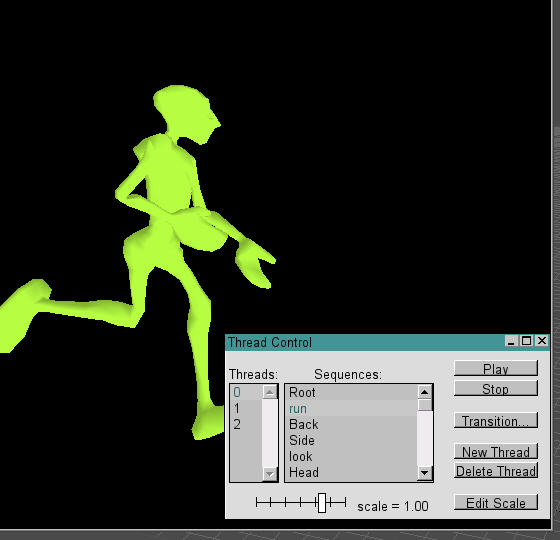Pick the look sequence
The image size is (560, 540).
351,456
